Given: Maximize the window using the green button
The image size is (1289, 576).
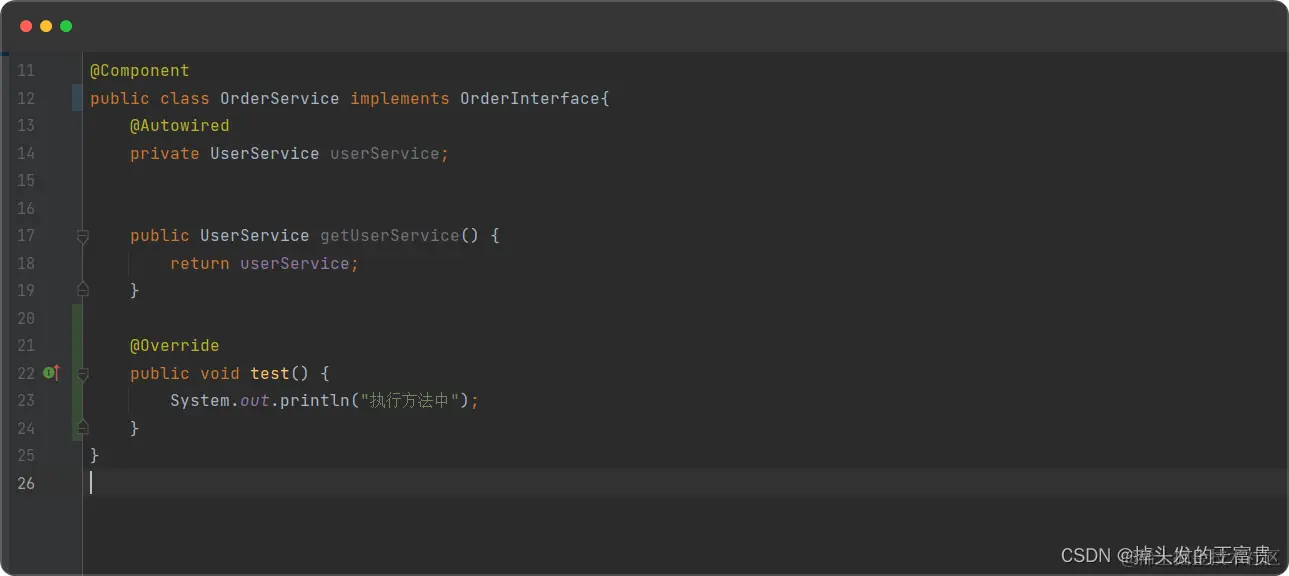Looking at the screenshot, I should pyautogui.click(x=66, y=26).
